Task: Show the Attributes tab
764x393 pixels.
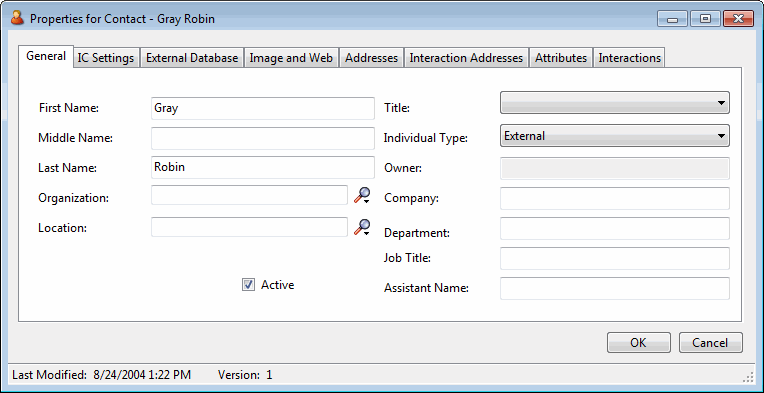Action: click(561, 58)
